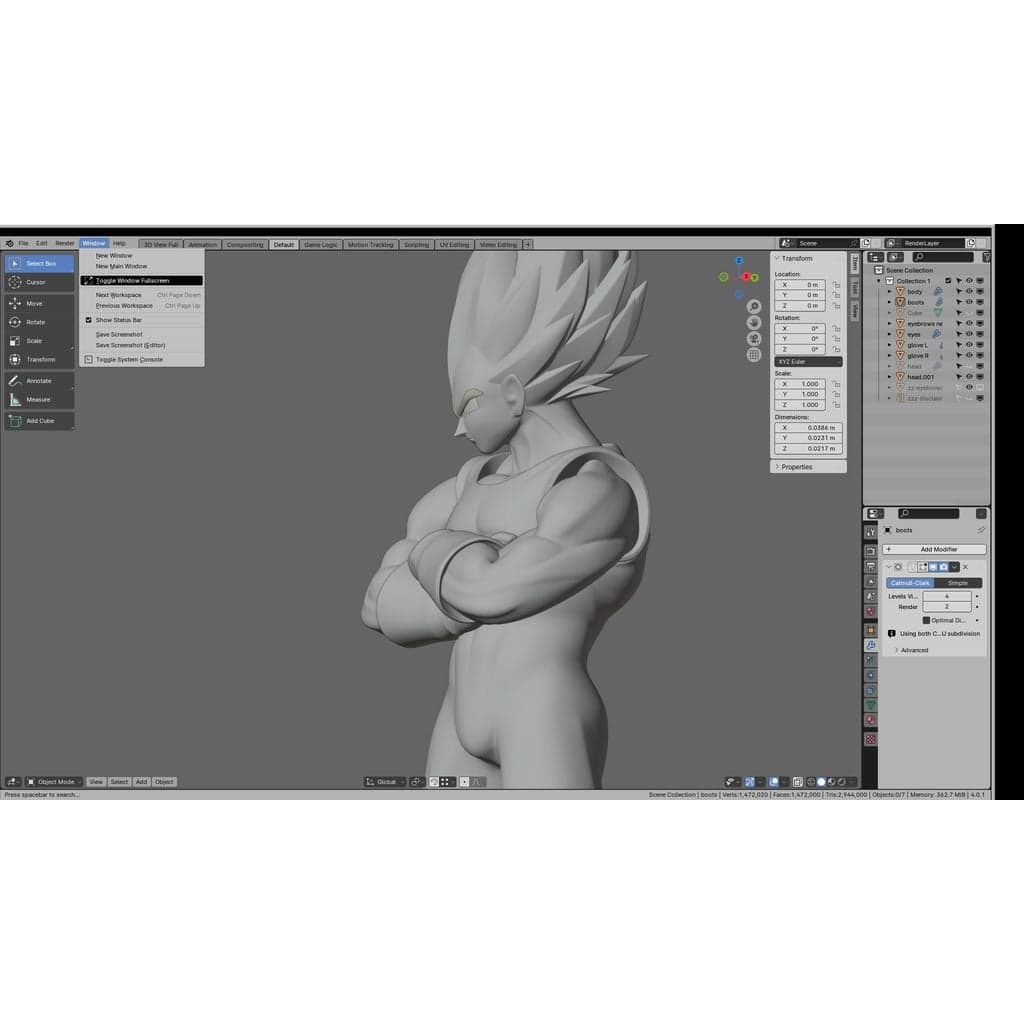Click the zoom magnifier viewport gizmo
The height and width of the screenshot is (1024, 1024).
tap(754, 306)
